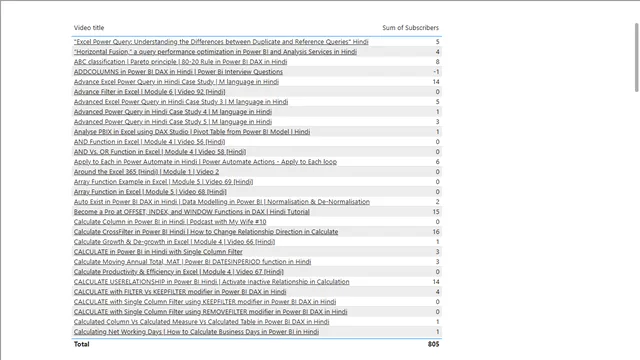Select subscribers value 15 for OFFSET, INDEX row

436,212
